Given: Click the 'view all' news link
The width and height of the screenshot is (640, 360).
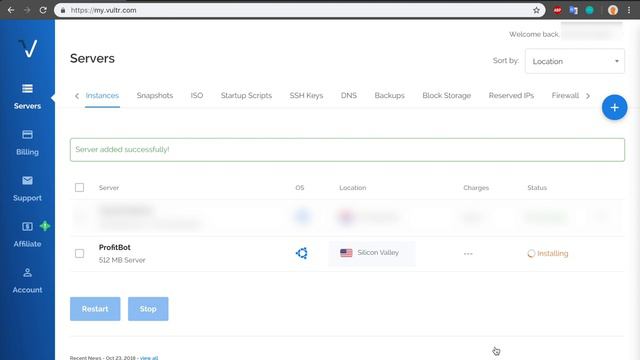Looking at the screenshot, I should coord(149,358).
